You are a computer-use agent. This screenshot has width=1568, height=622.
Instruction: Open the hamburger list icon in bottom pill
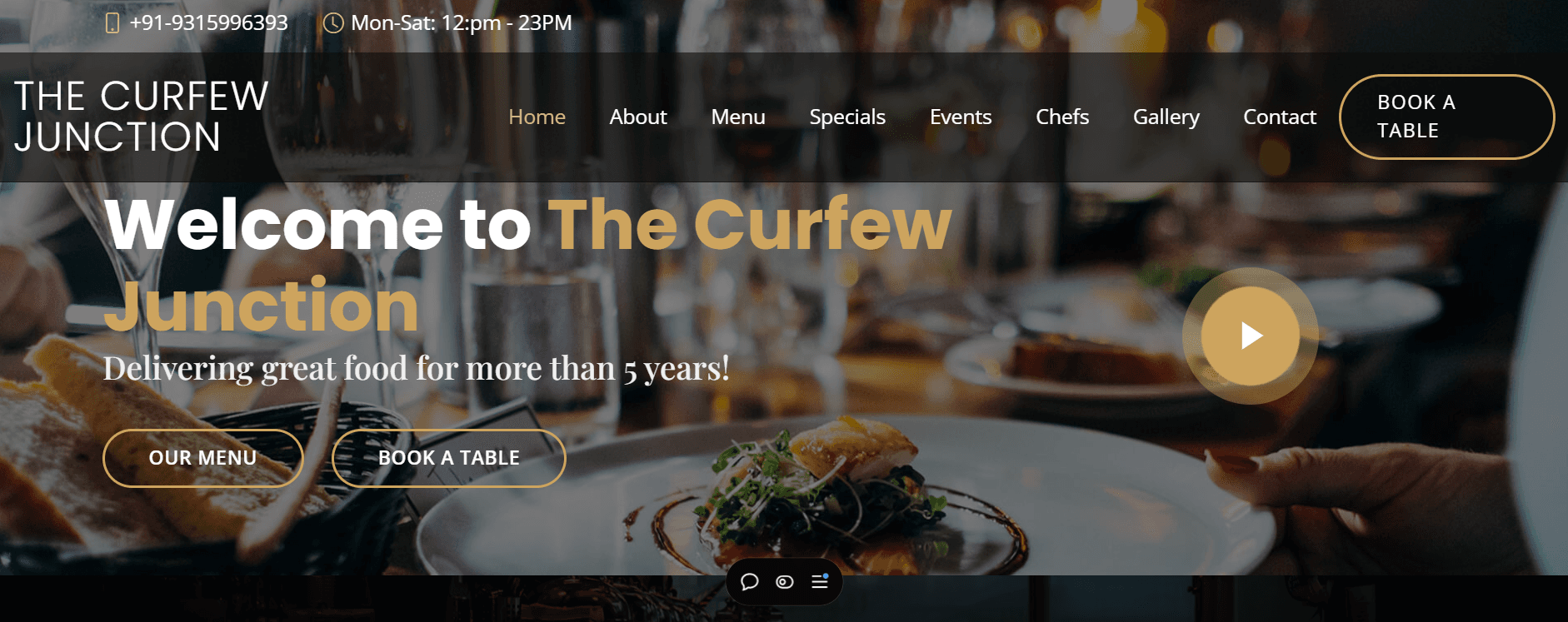click(x=820, y=581)
